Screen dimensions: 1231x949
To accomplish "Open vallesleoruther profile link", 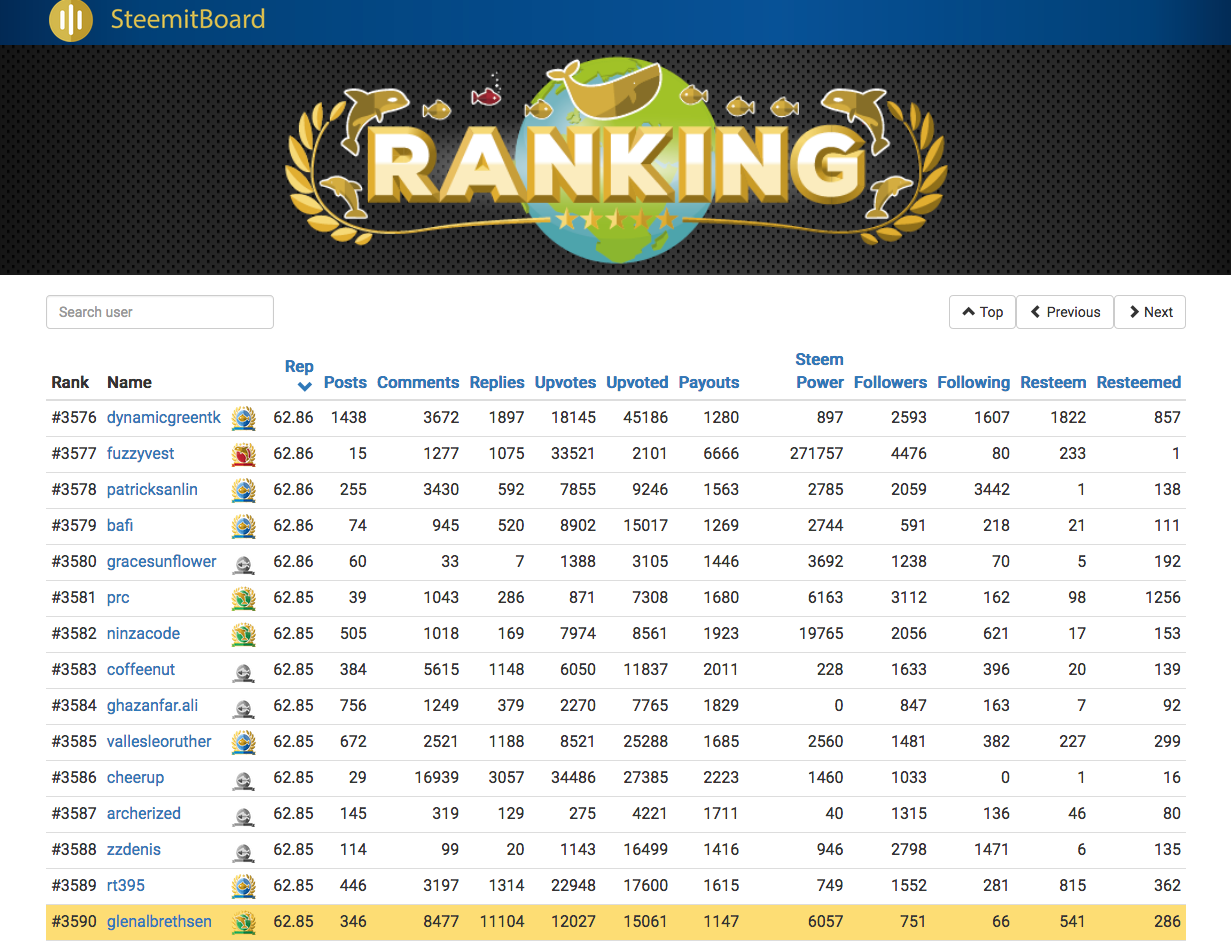I will 159,741.
